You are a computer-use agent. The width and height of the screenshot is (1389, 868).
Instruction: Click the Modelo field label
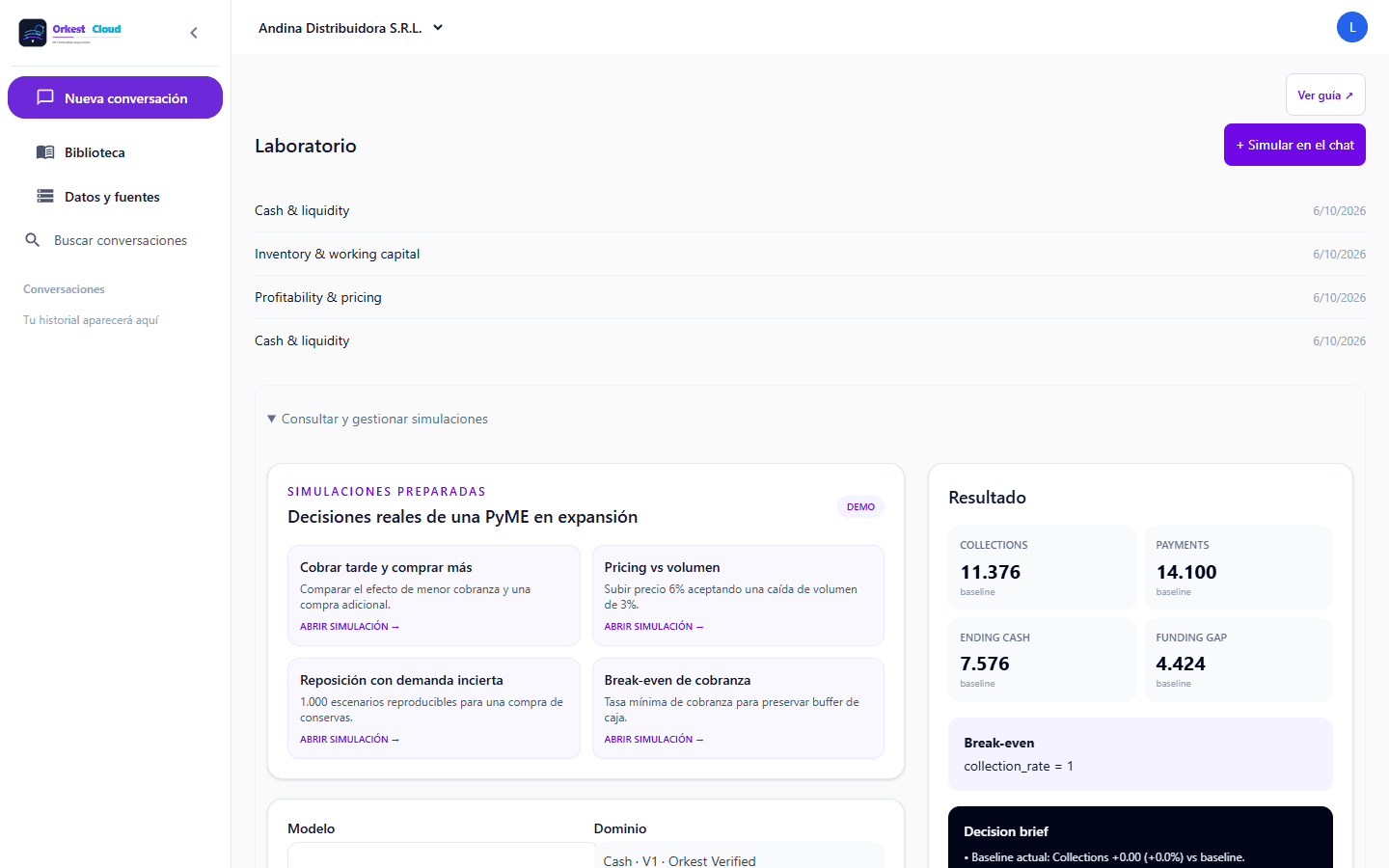coord(312,828)
